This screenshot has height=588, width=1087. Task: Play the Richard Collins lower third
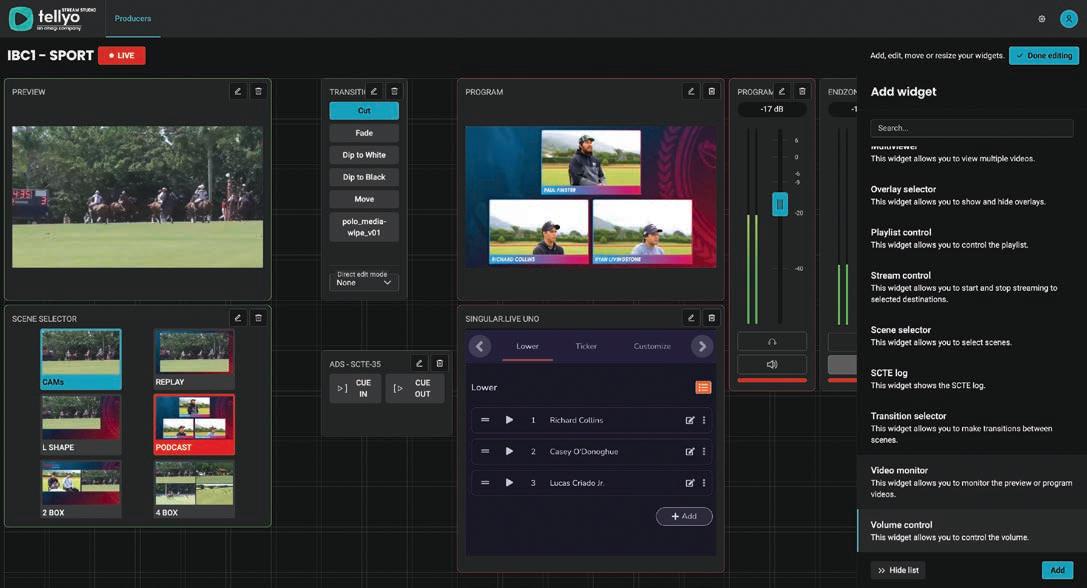tap(510, 420)
